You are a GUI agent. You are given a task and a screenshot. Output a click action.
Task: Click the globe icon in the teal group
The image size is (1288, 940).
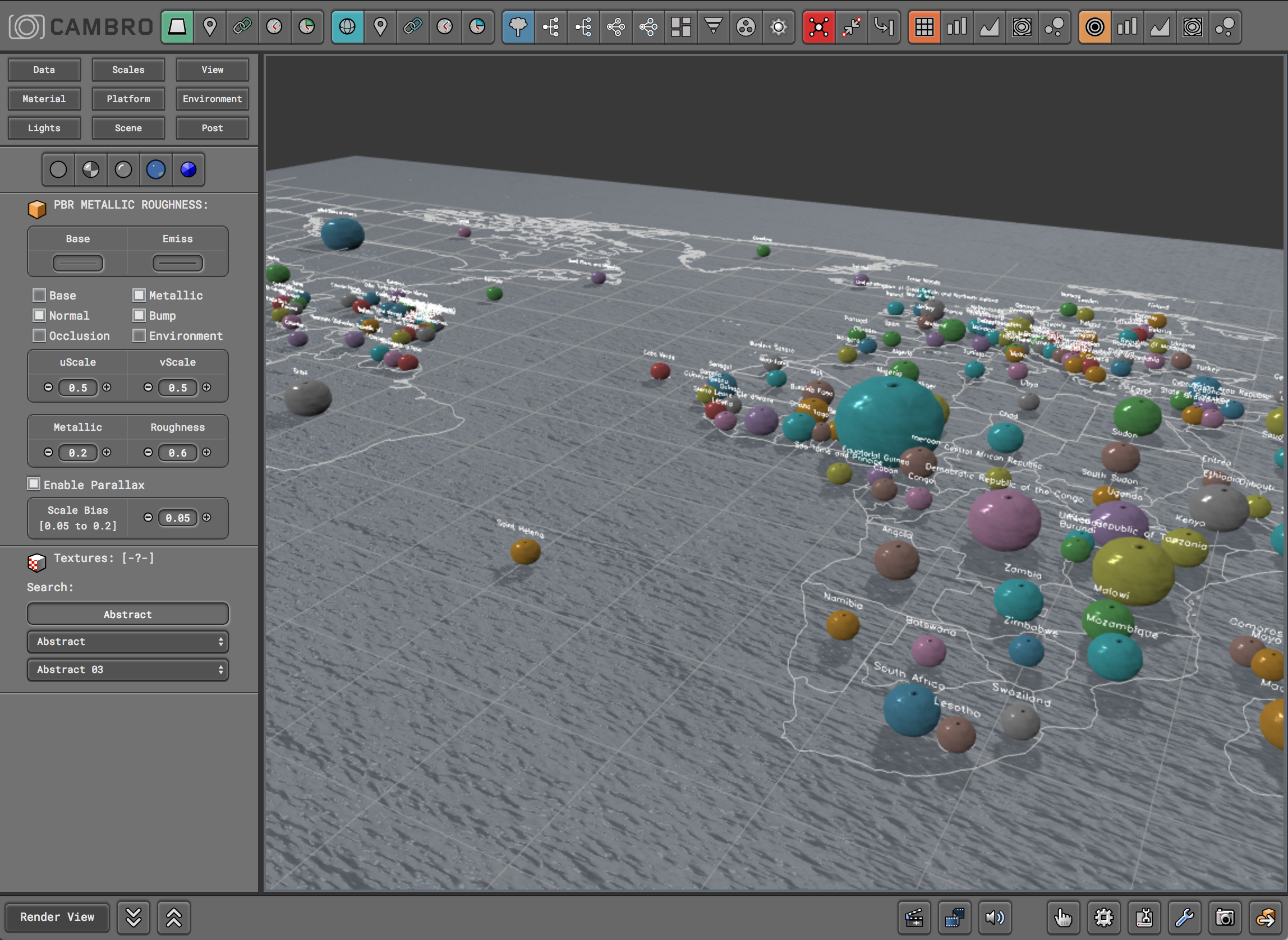coord(347,27)
